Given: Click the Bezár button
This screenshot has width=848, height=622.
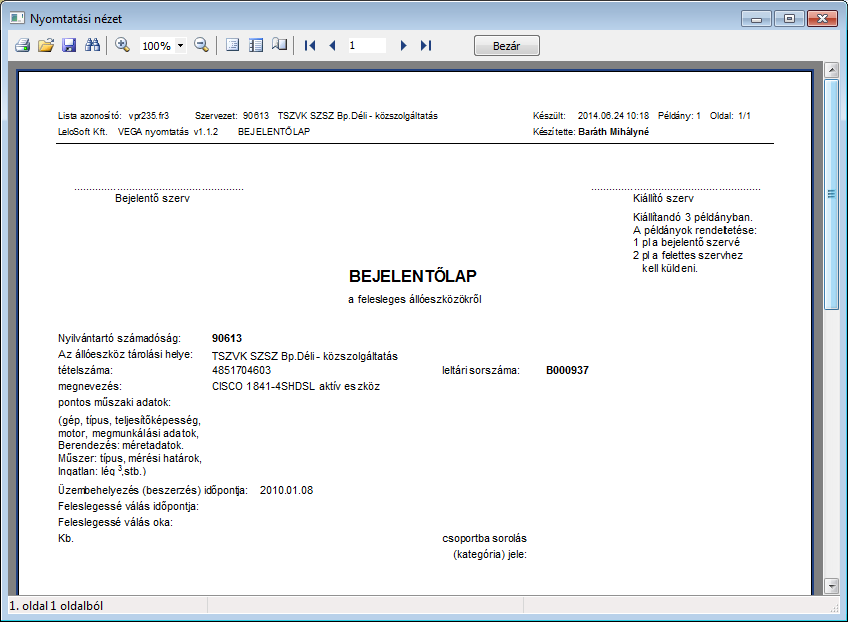Looking at the screenshot, I should coord(507,46).
